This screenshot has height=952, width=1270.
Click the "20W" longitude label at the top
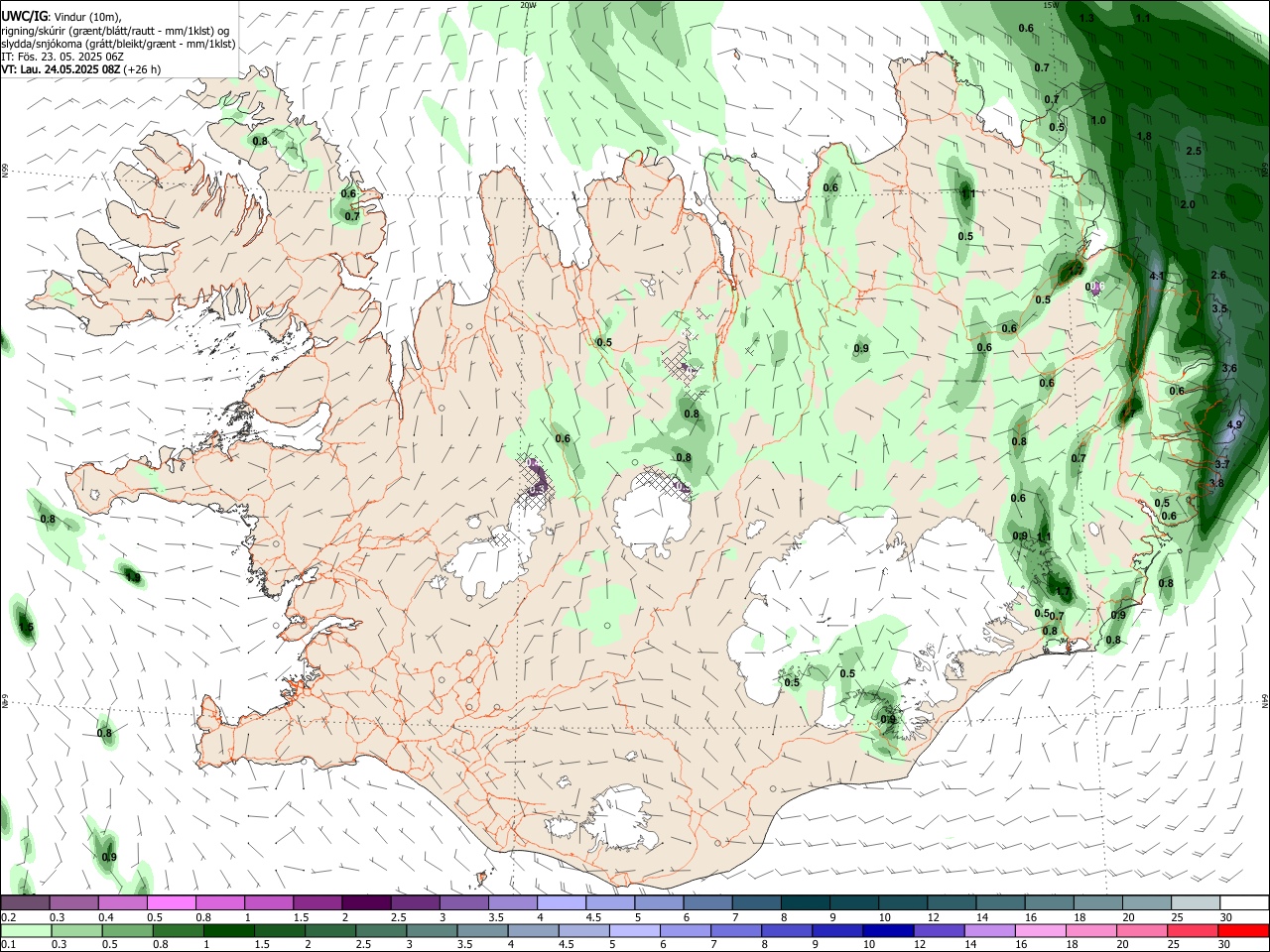coord(528,5)
